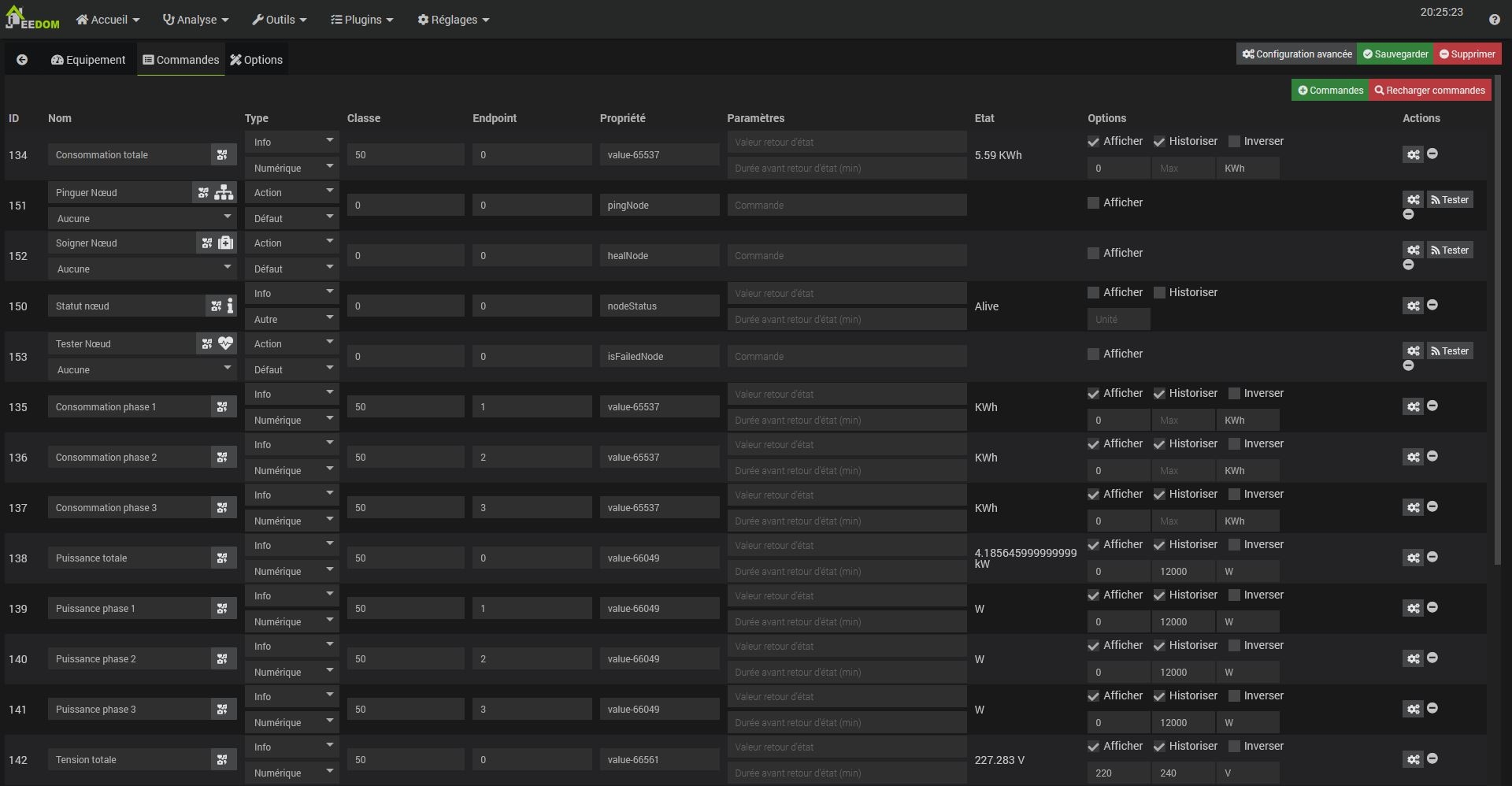The height and width of the screenshot is (786, 1512).
Task: Toggle Historiser for Consommation totale
Action: pos(1159,142)
